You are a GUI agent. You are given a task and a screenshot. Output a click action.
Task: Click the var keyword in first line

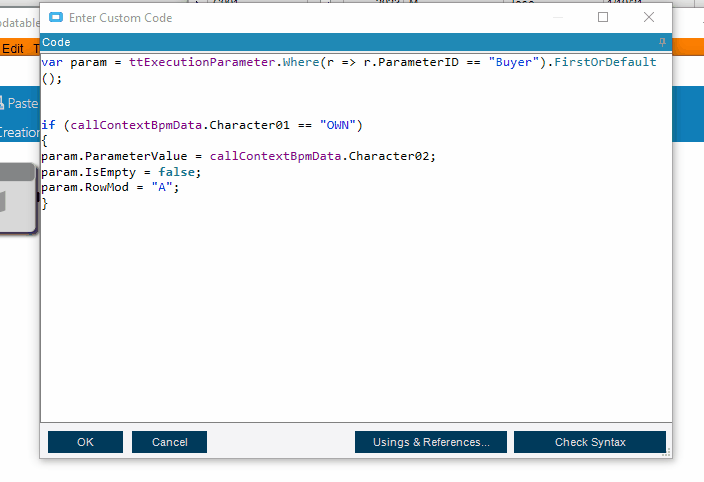click(x=52, y=62)
